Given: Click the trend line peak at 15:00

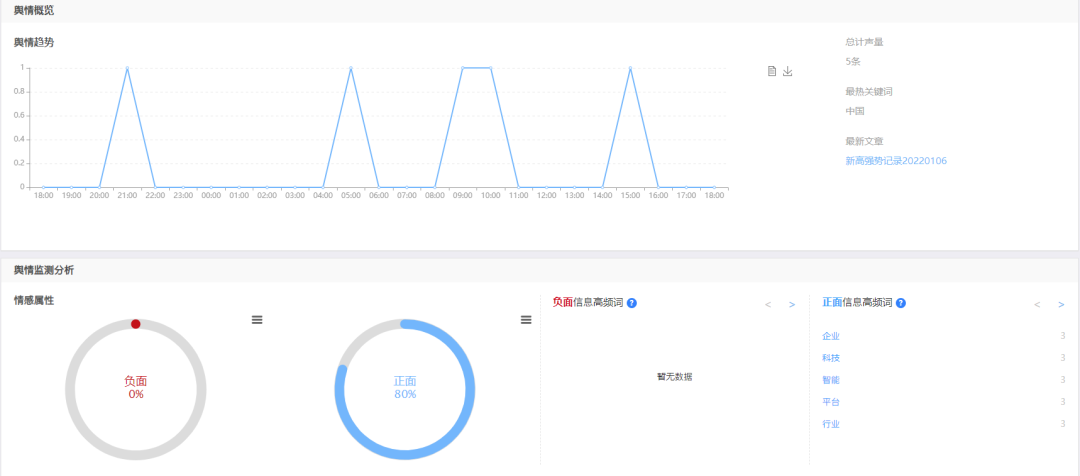Looking at the screenshot, I should (x=630, y=68).
